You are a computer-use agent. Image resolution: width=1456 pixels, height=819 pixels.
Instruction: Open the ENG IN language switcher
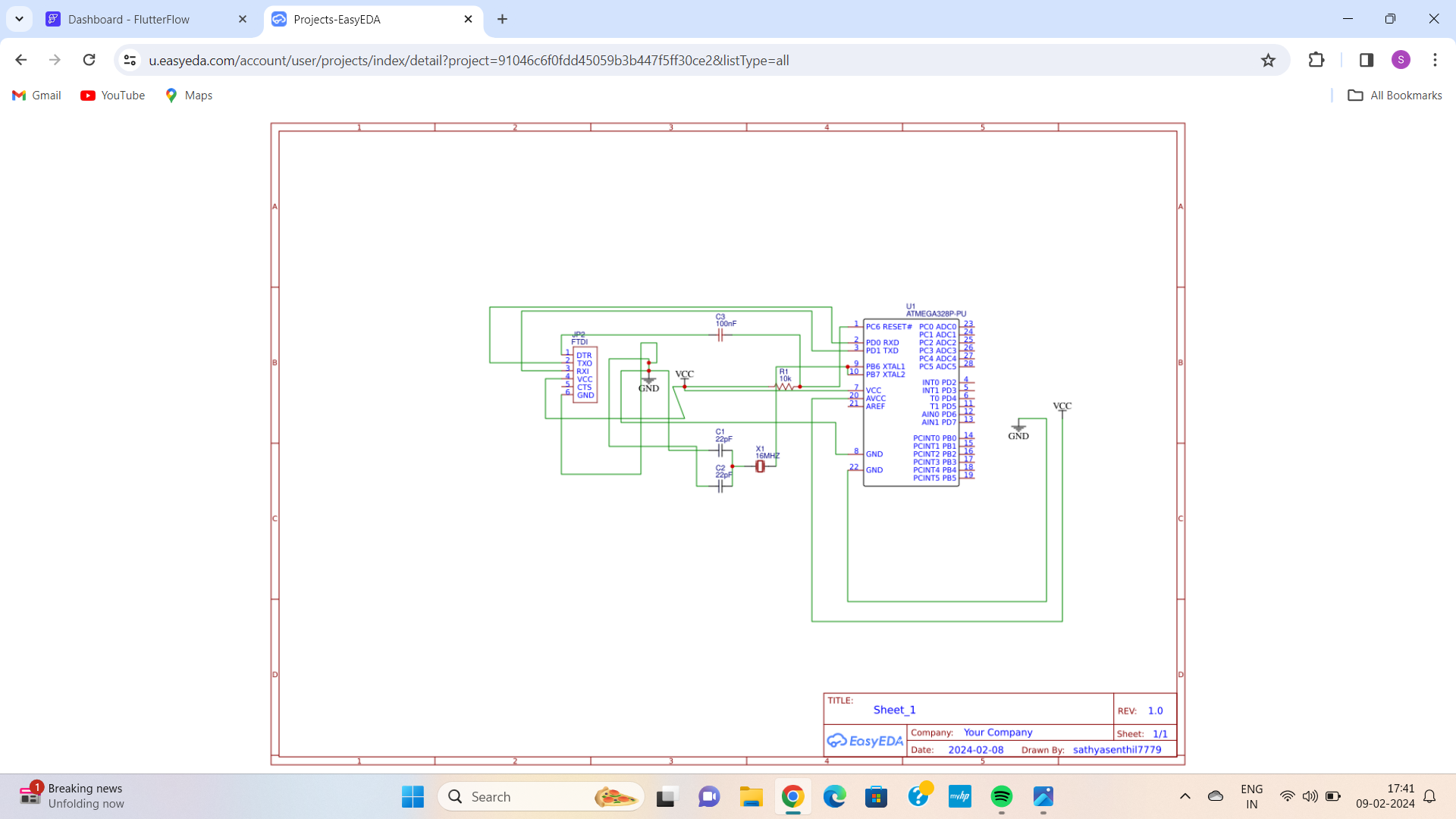1251,796
